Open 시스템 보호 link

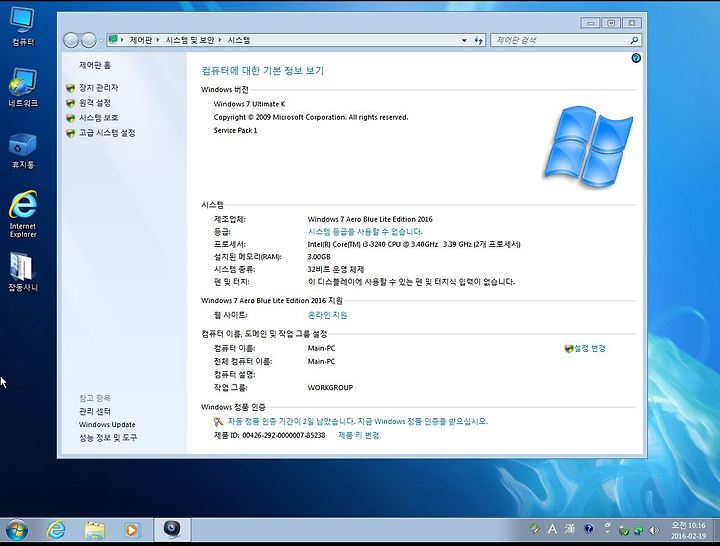[x=98, y=118]
